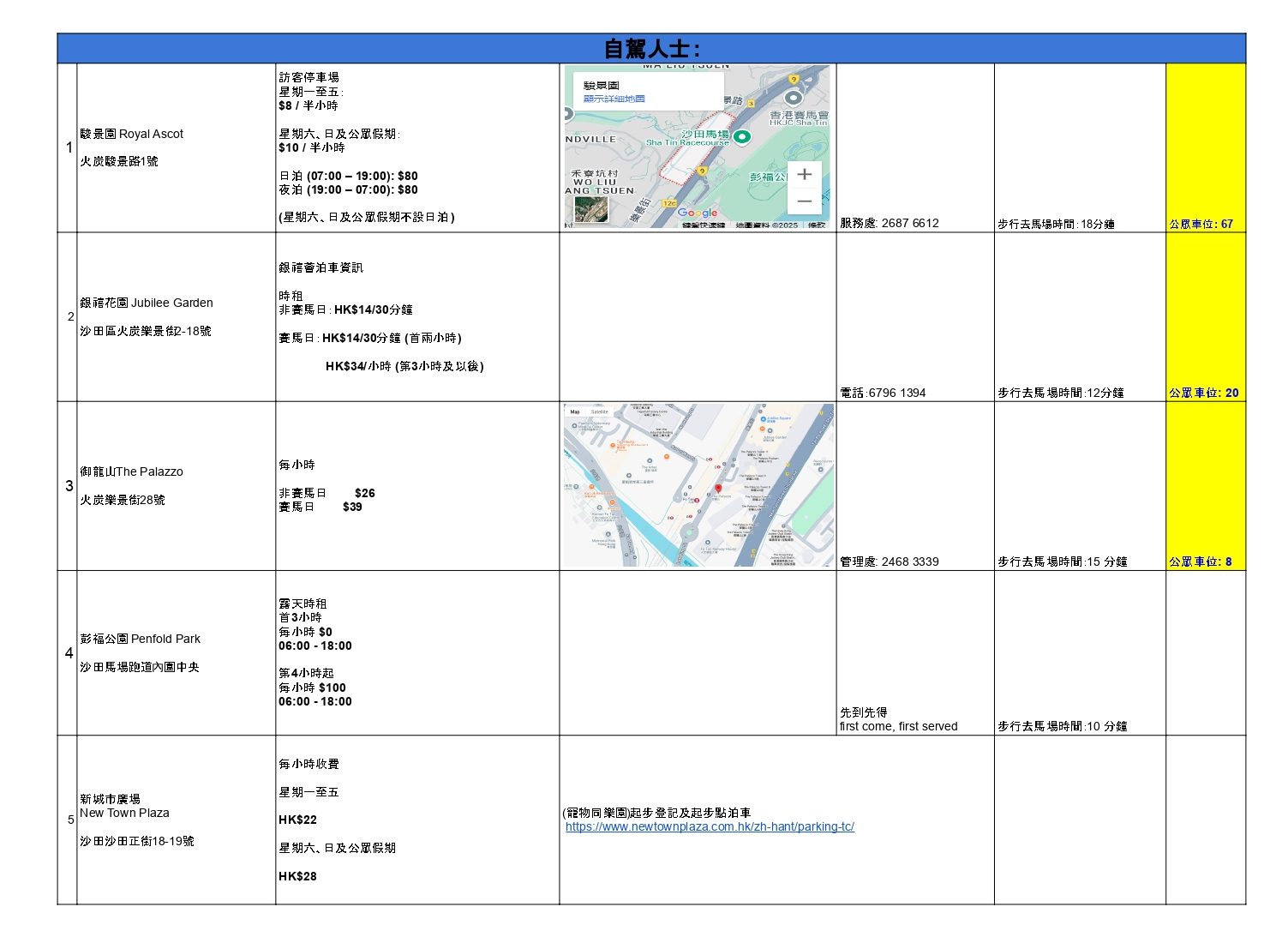Click the Blue Jubilee Square marker on the map
1288x943 pixels.
click(x=763, y=419)
